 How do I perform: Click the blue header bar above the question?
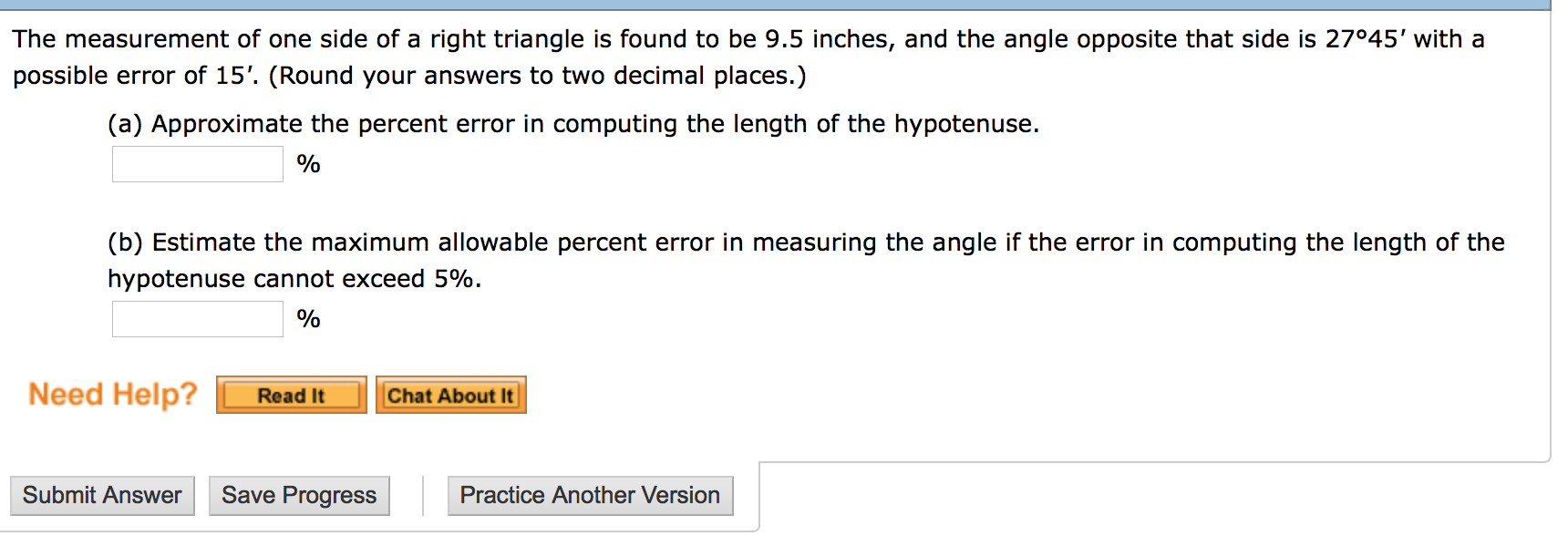(775, 5)
